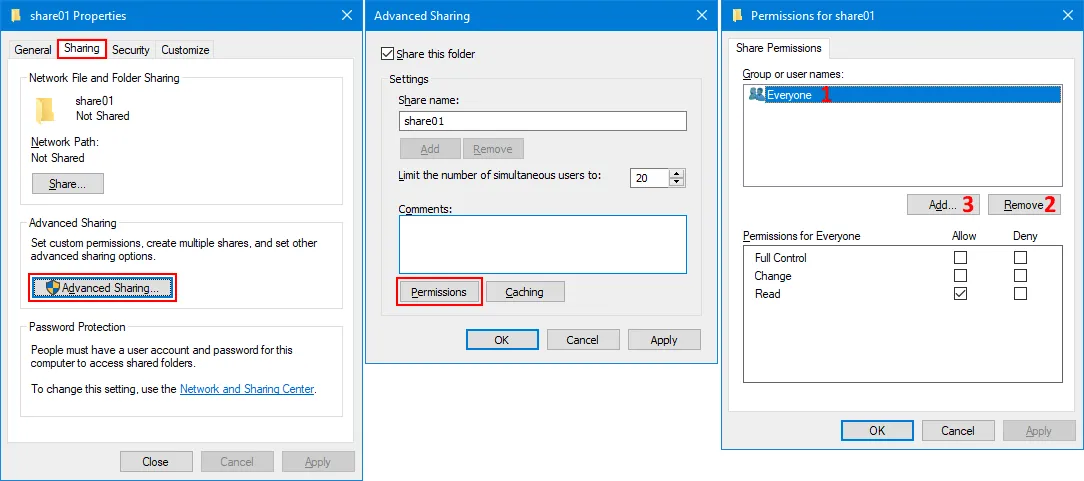
Task: Click folder icon in Permissions title bar
Action: (x=737, y=16)
